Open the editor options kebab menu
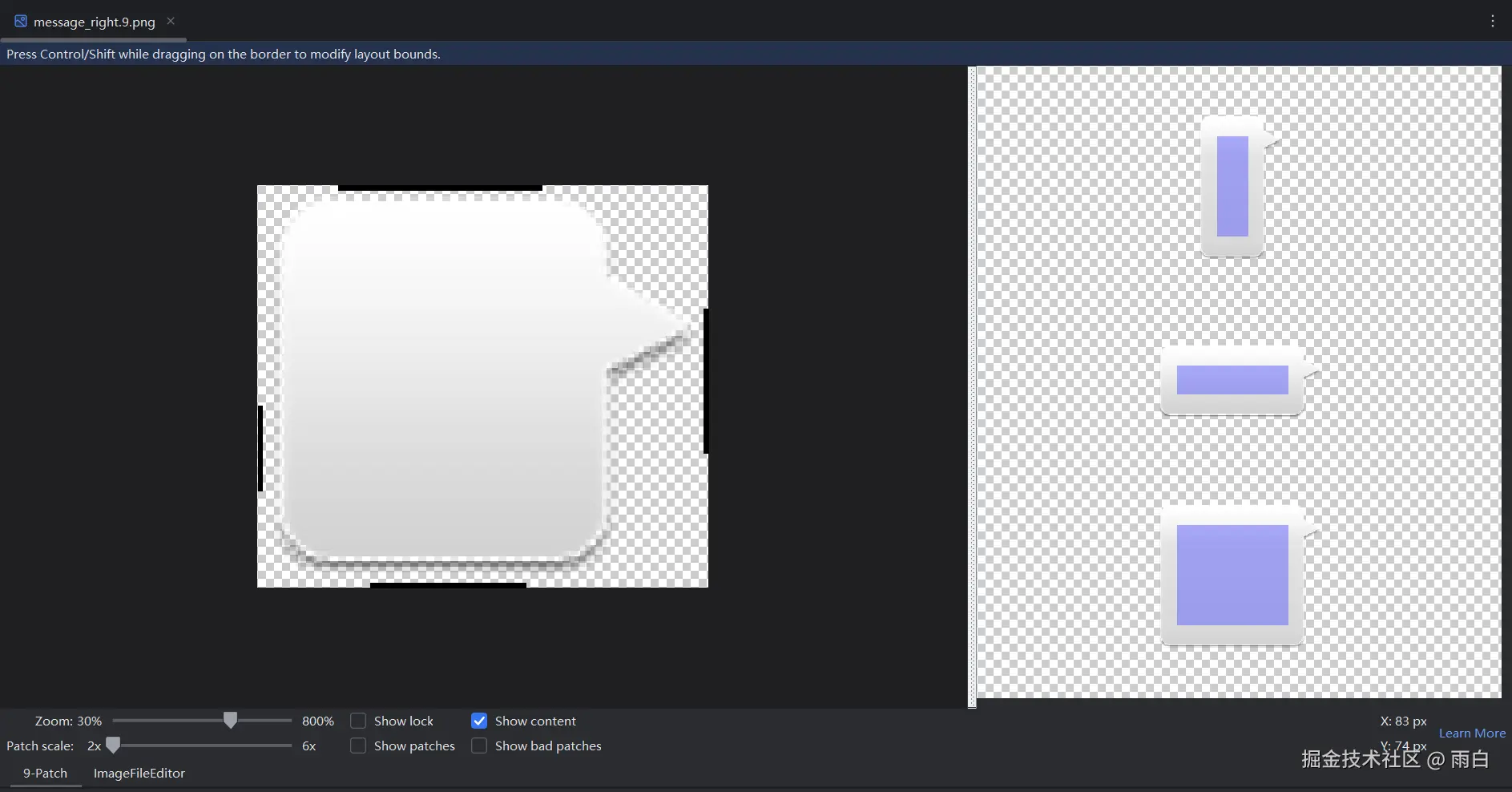This screenshot has height=792, width=1512. [x=1493, y=22]
